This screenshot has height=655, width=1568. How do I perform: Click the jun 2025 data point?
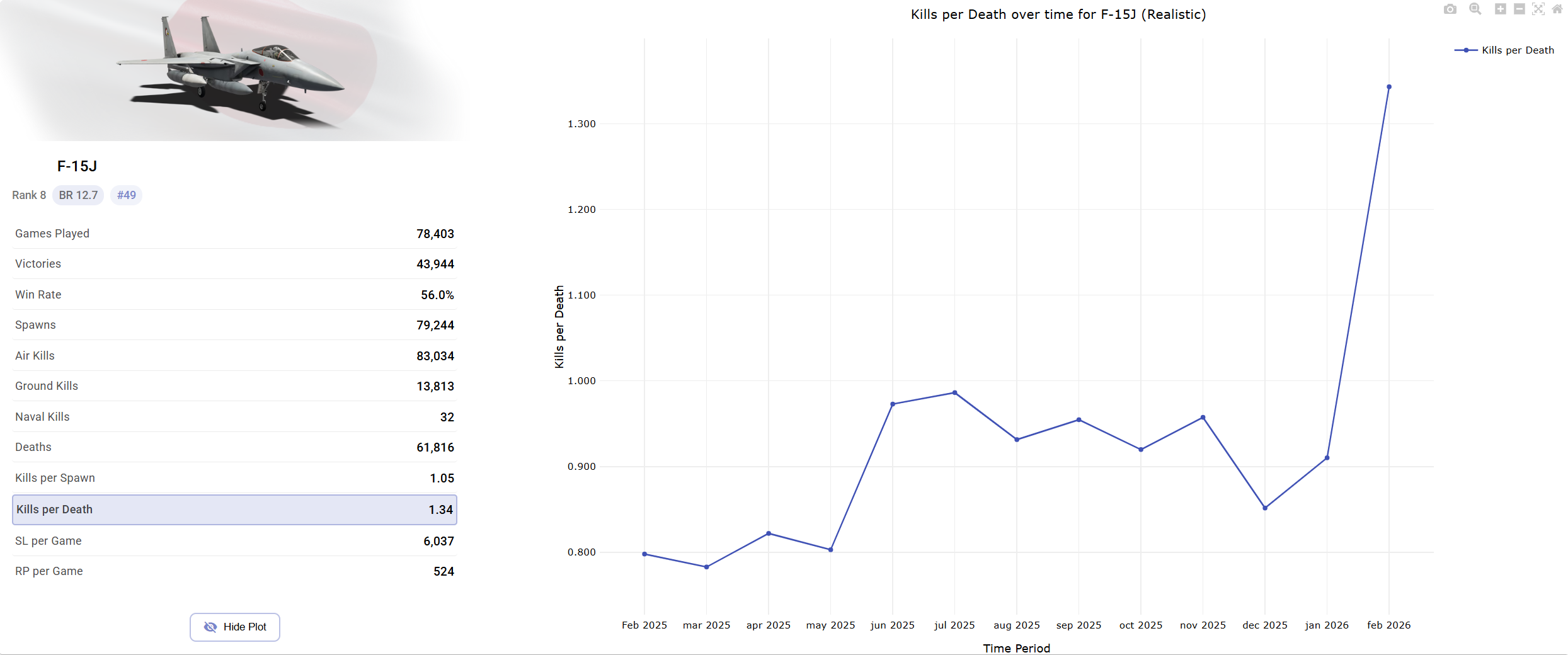point(893,404)
